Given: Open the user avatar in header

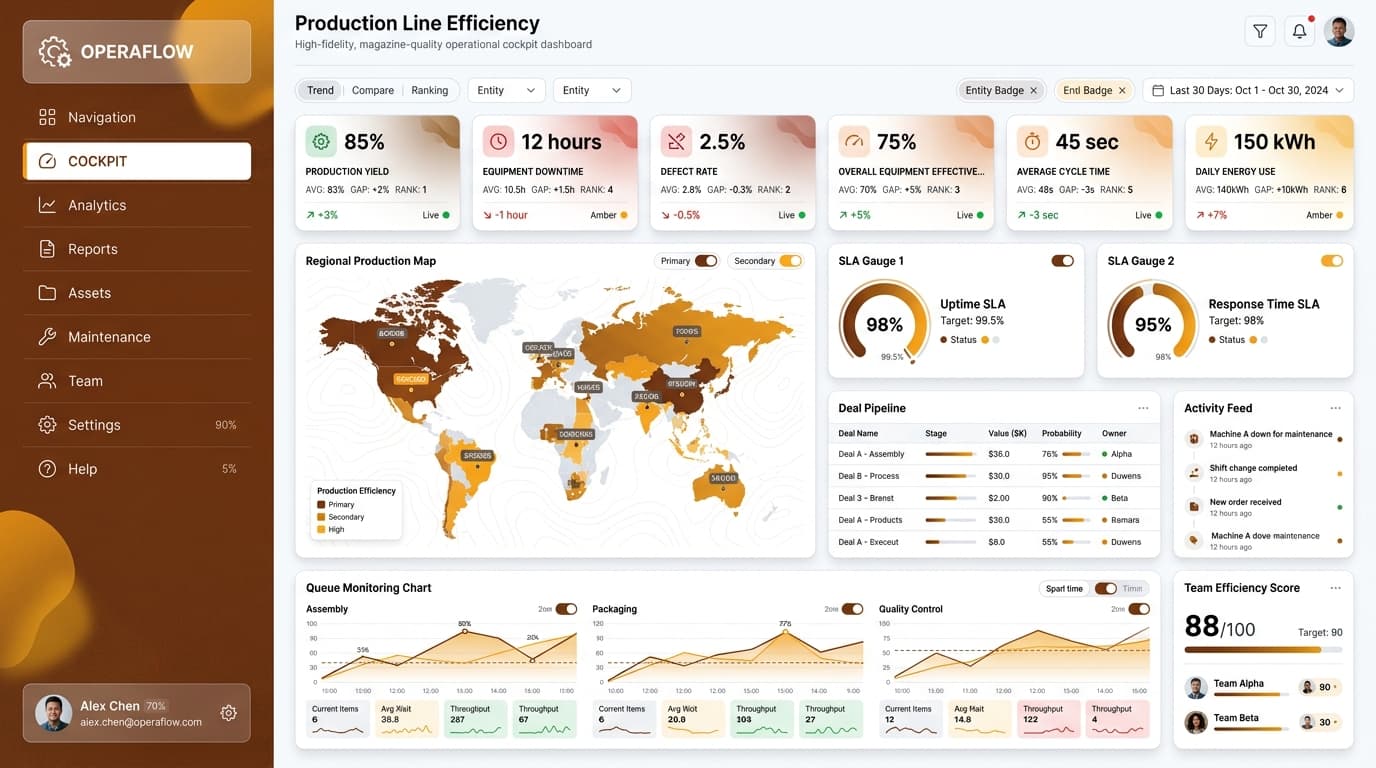Looking at the screenshot, I should pos(1339,31).
